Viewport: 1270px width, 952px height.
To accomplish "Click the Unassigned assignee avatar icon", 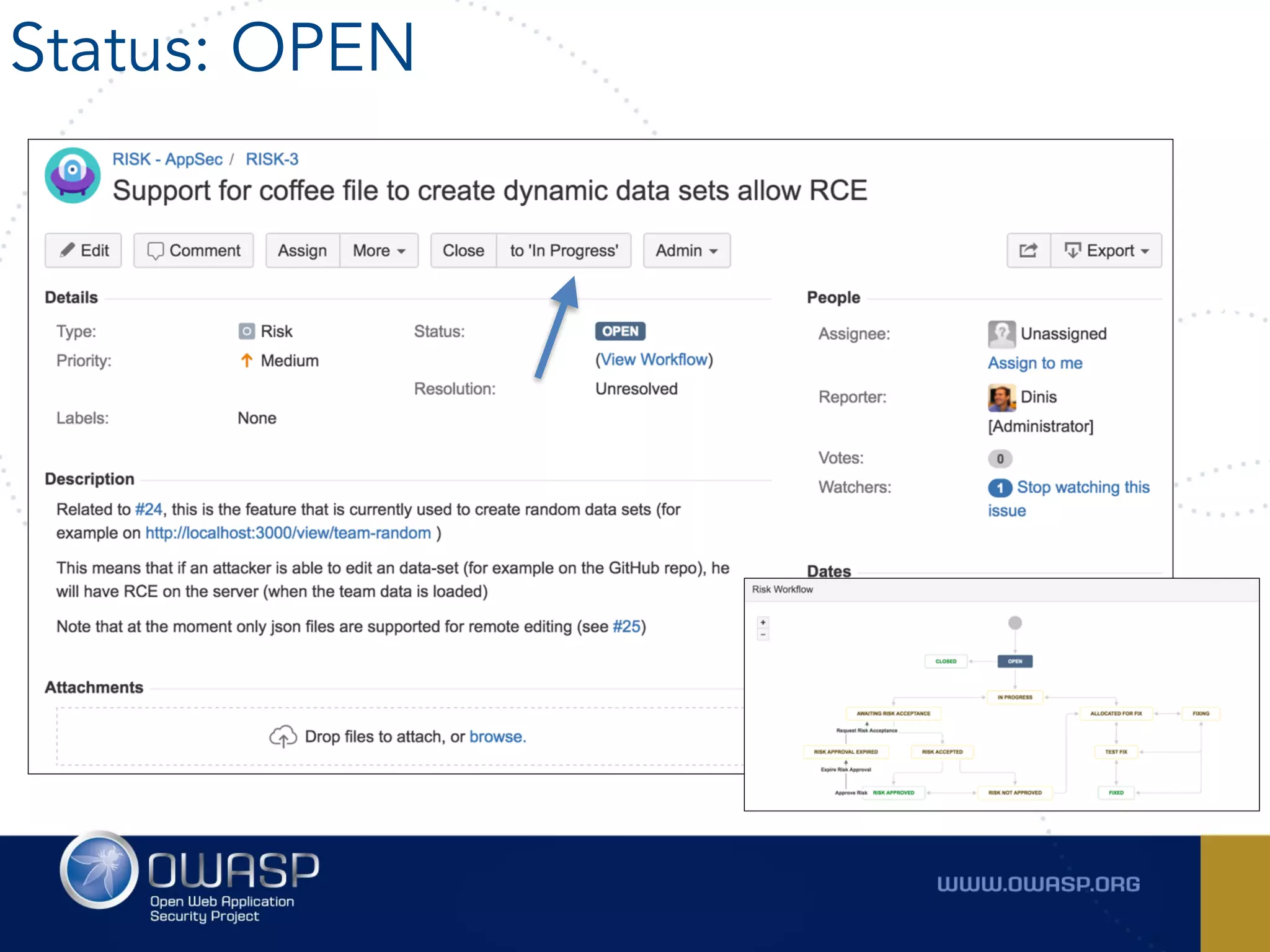I will (1001, 334).
